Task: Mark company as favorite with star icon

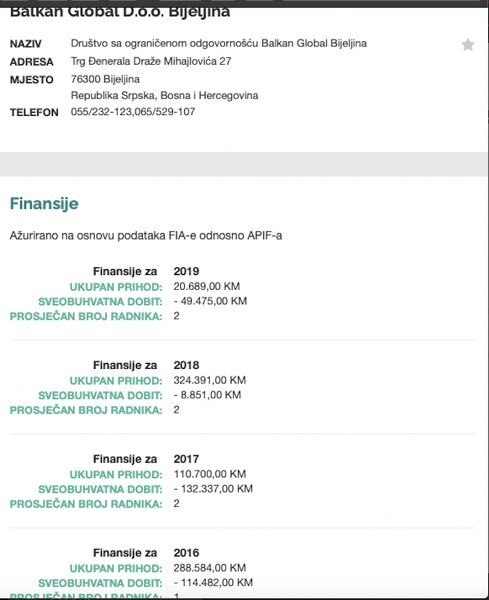Action: coord(468,45)
